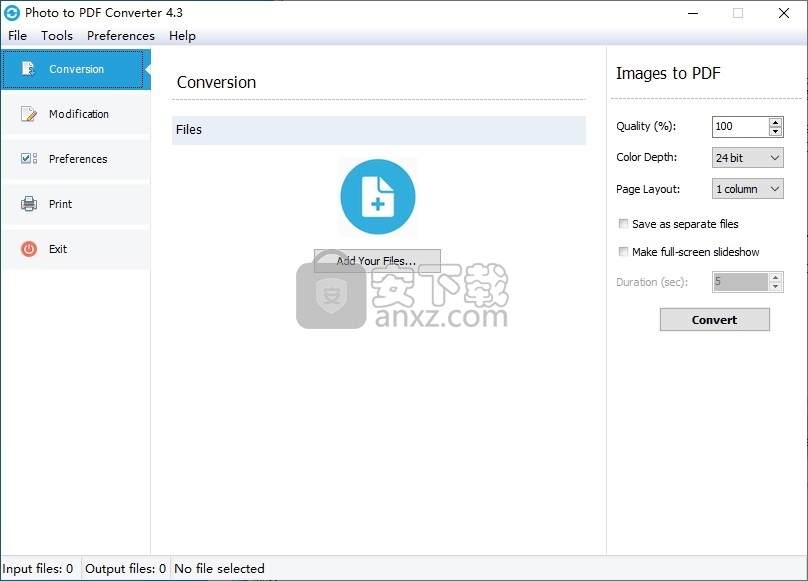Open Preferences menu in the menu bar
This screenshot has width=808, height=581.
click(x=121, y=36)
